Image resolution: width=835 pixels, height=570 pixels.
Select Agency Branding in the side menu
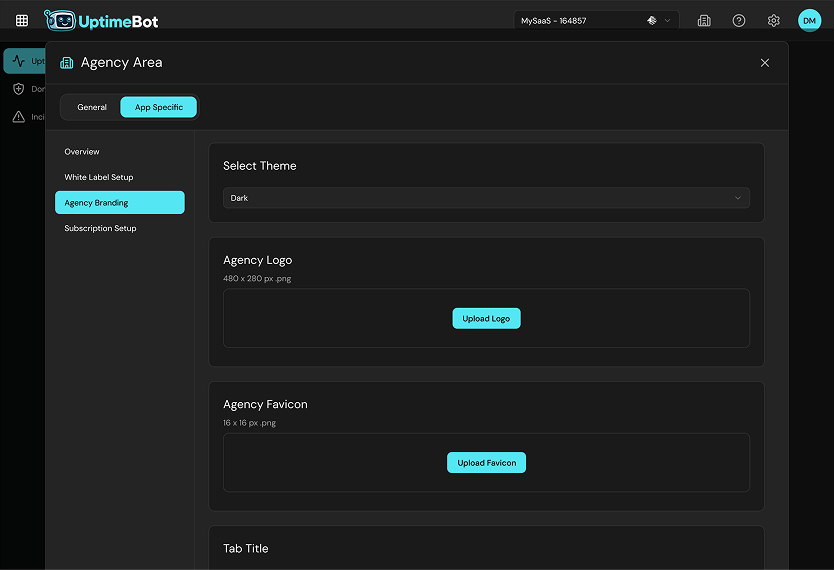pyautogui.click(x=120, y=202)
